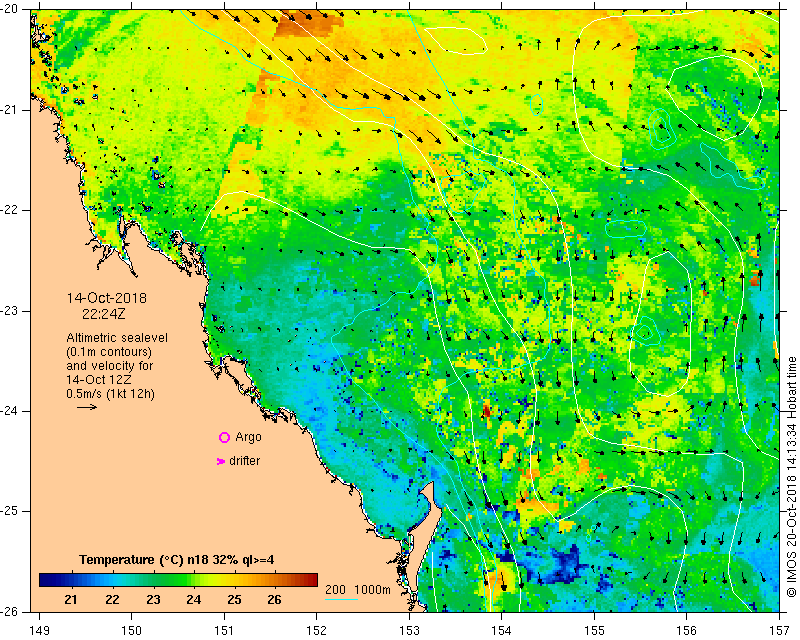The width and height of the screenshot is (800, 640).
Task: Click the 25 degree colorbar label
Action: click(234, 599)
